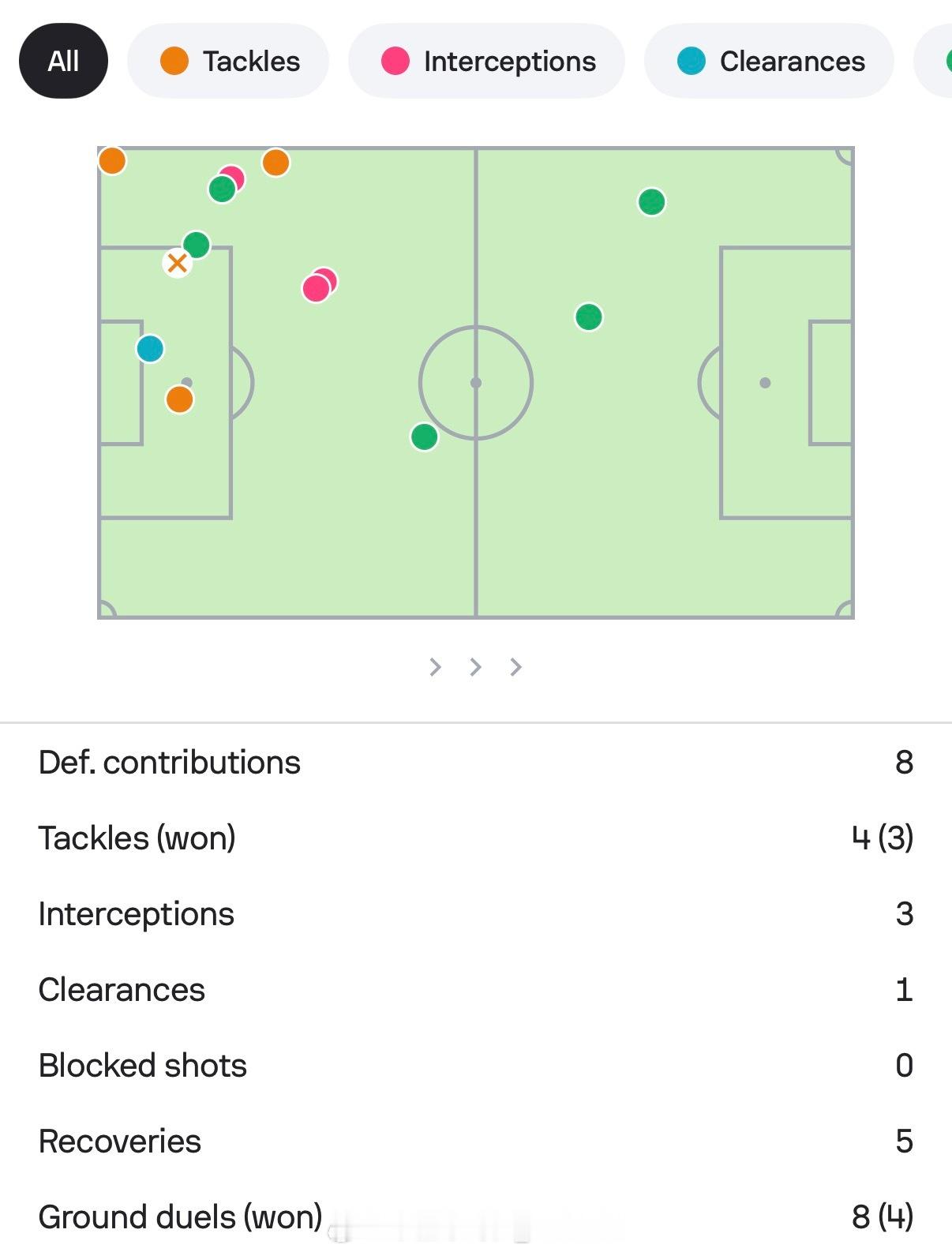
Task: Click the green recovery dot at penalty box corner
Action: point(196,245)
